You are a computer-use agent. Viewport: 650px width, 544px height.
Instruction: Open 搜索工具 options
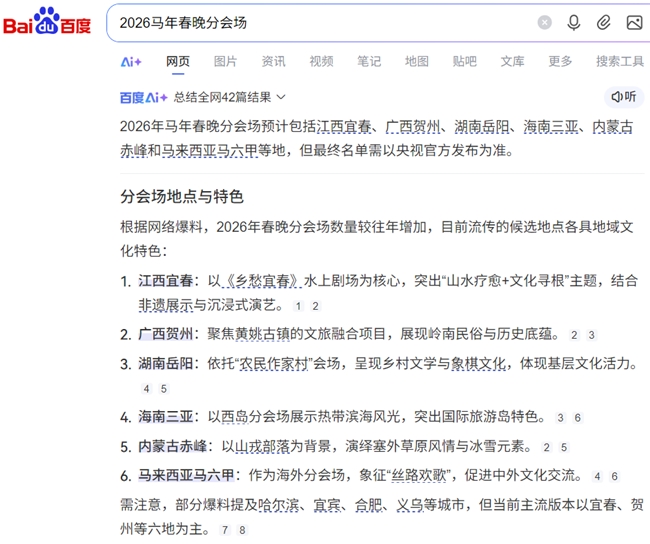(x=619, y=61)
